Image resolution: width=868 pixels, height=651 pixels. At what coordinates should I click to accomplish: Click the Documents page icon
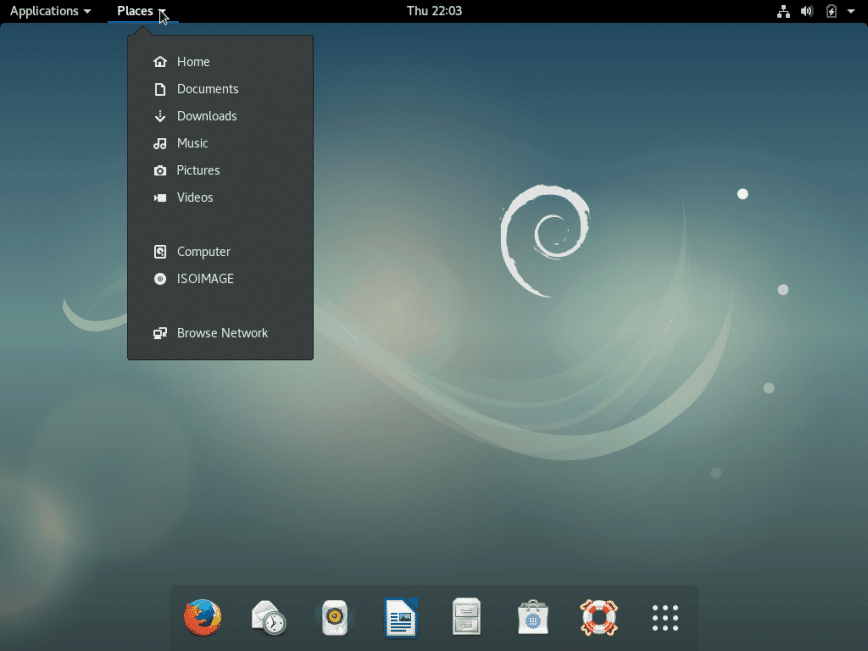[160, 89]
